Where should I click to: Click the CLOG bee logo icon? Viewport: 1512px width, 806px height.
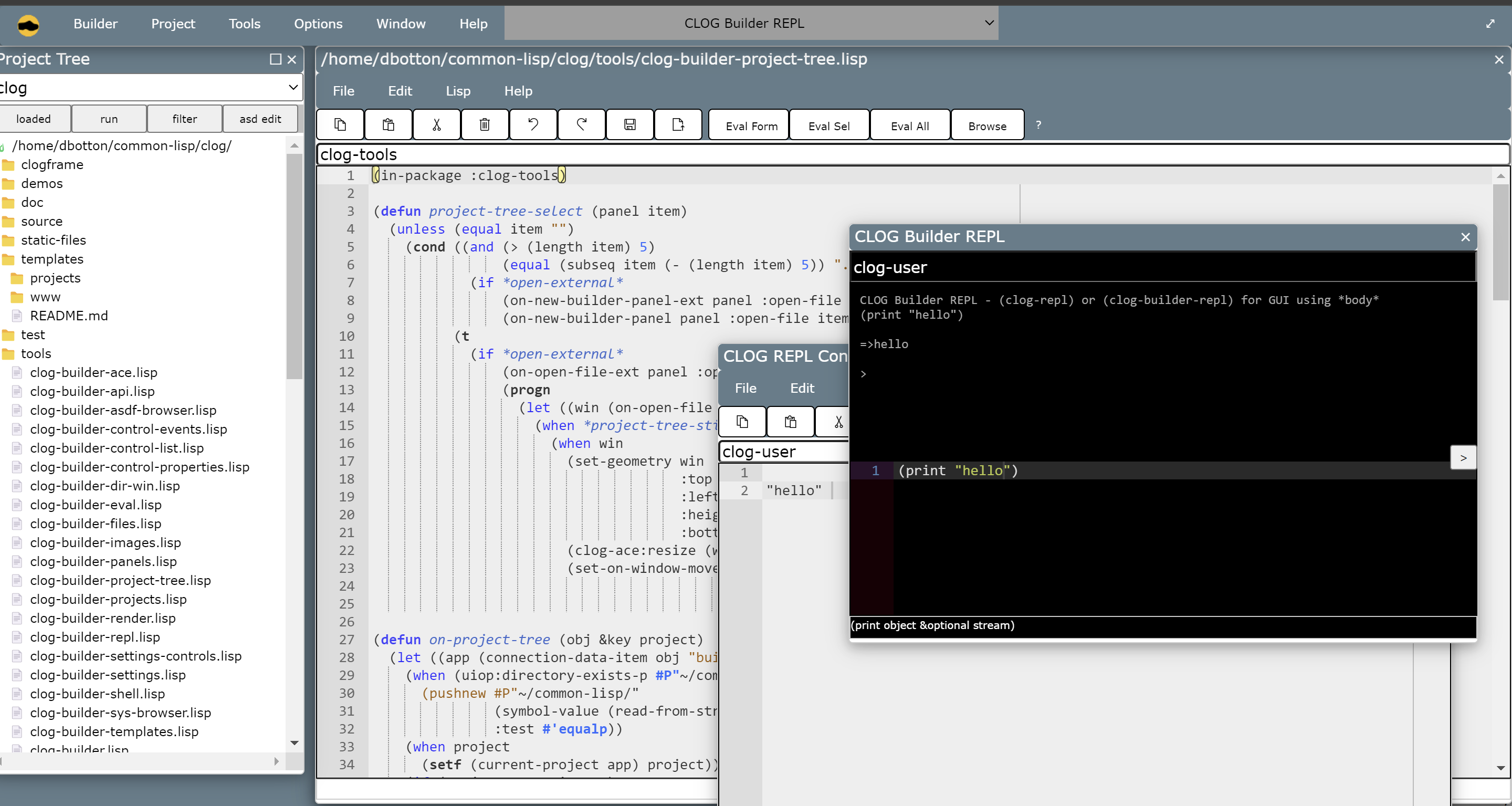[28, 24]
